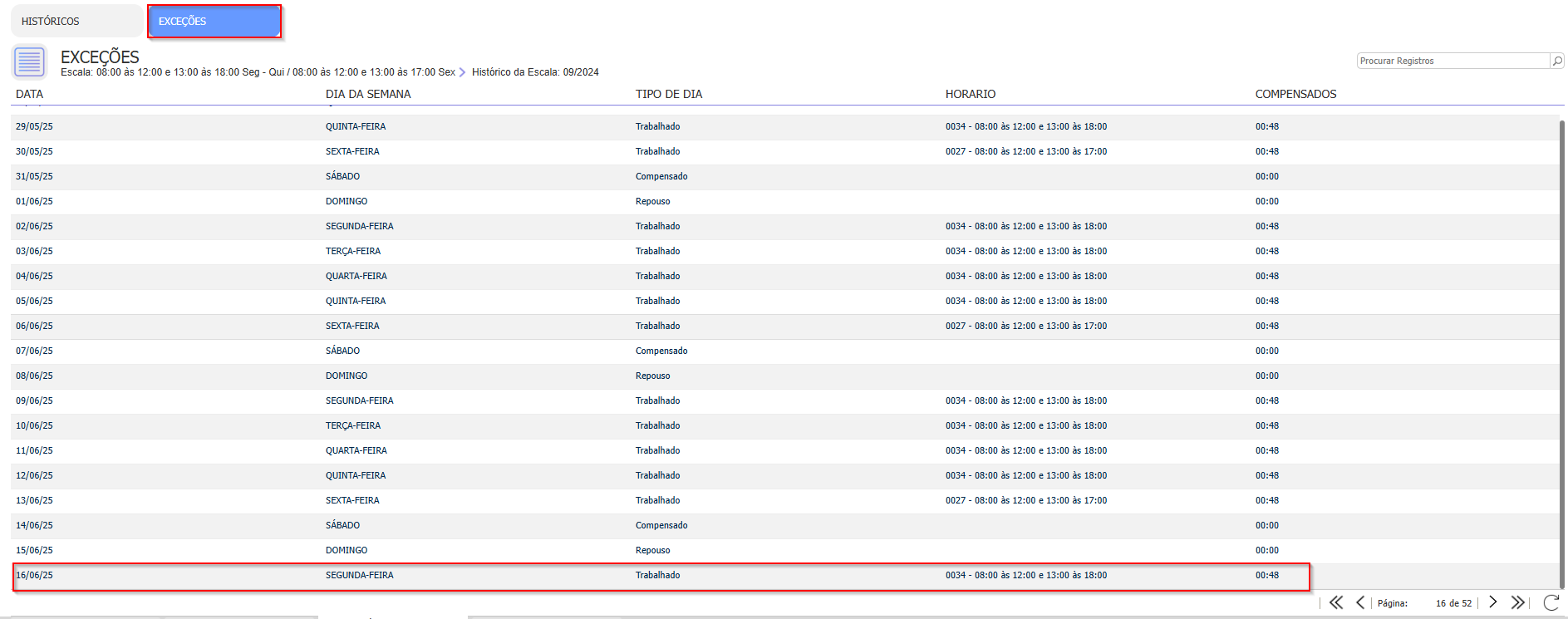Viewport: 1568px width, 619px height.
Task: Sort by the HORARIO column header
Action: coord(971,94)
